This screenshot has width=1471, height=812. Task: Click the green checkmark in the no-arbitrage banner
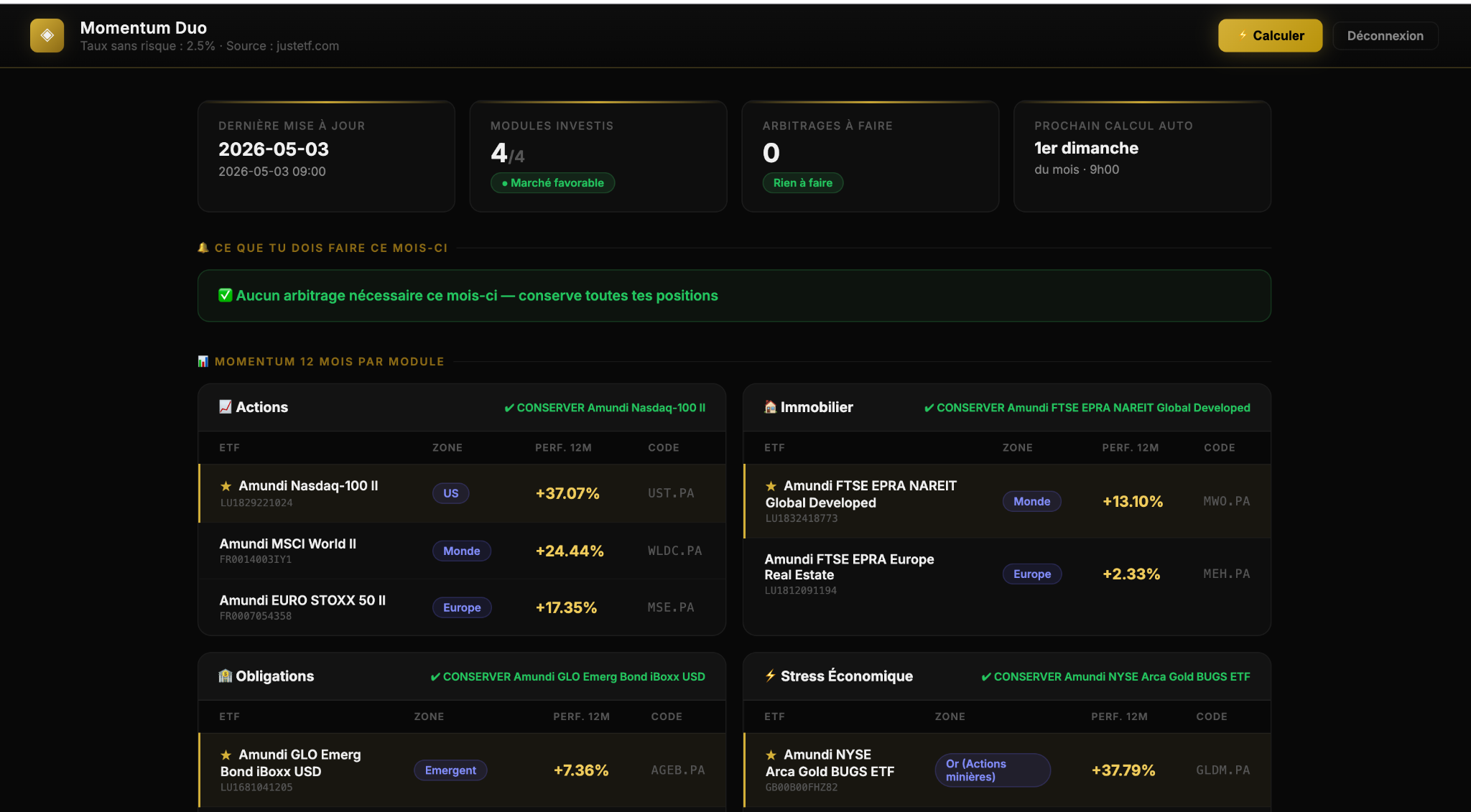[x=226, y=295]
